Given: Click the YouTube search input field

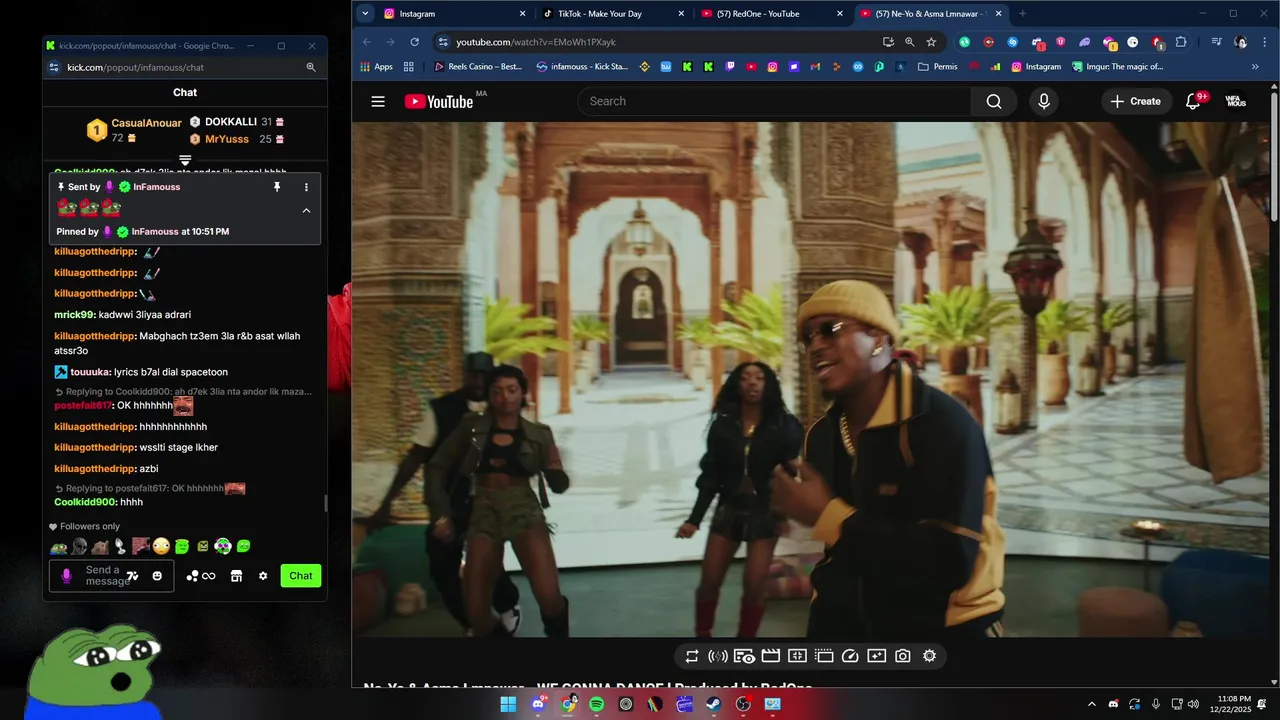Looking at the screenshot, I should tap(773, 101).
